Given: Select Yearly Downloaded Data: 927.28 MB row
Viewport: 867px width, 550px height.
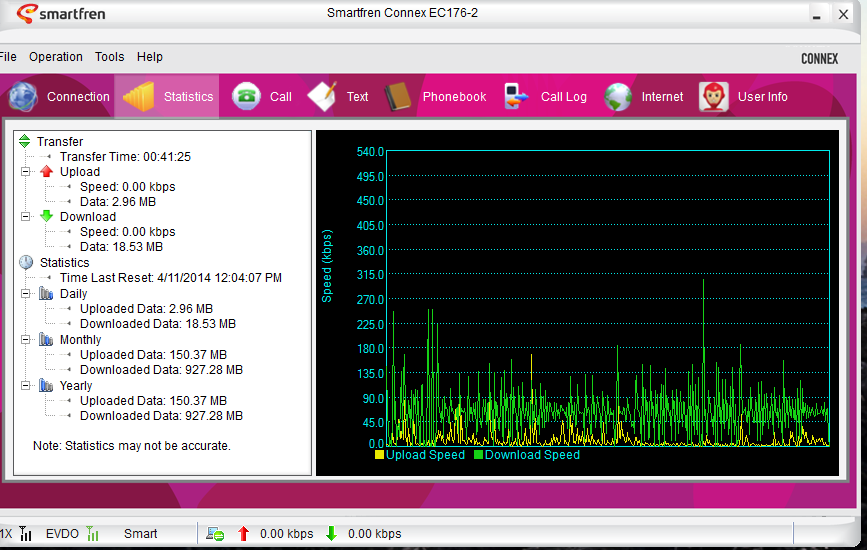Looking at the screenshot, I should coord(161,416).
